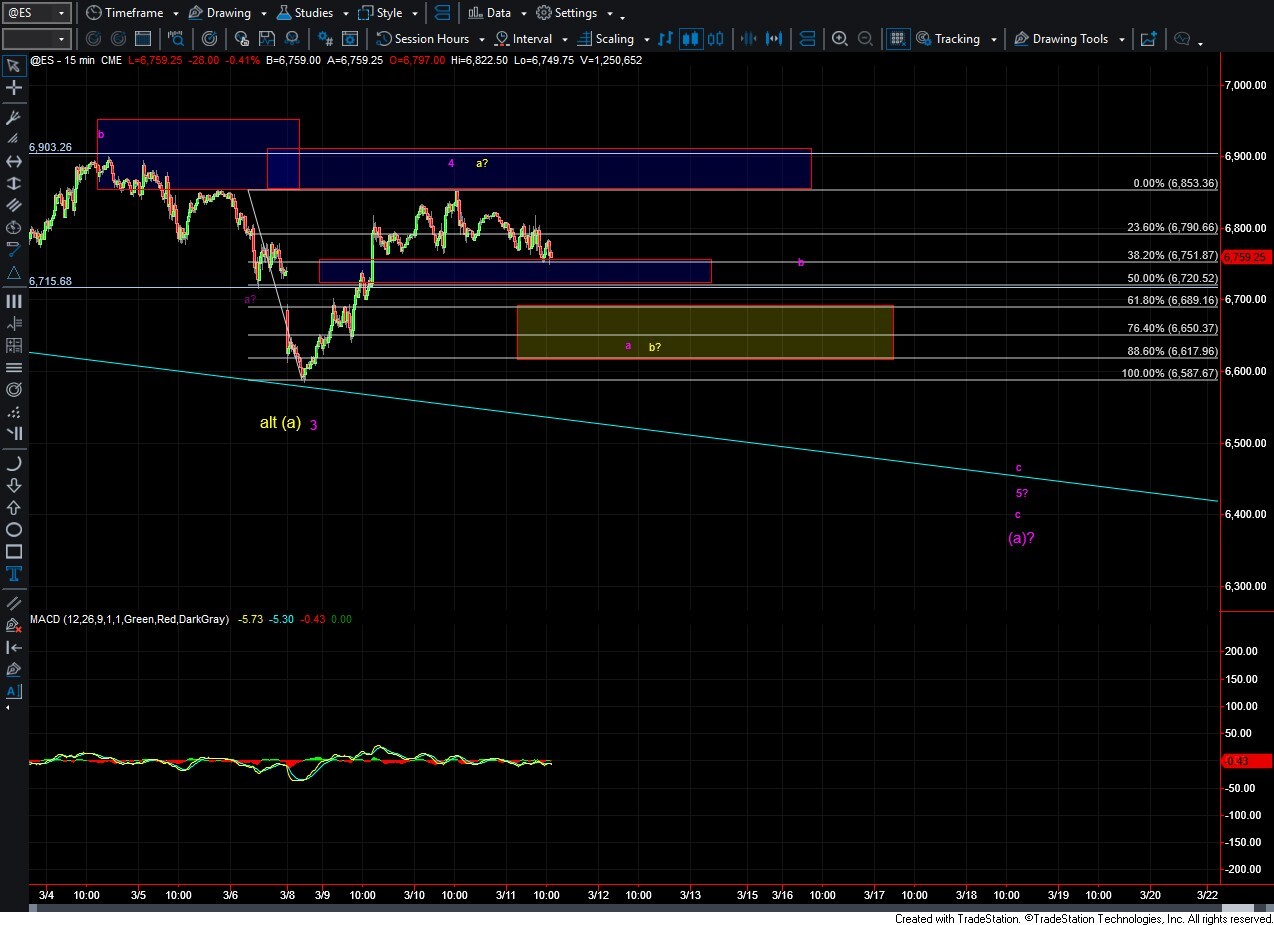Pick the rectangle drawing tool
The height and width of the screenshot is (925, 1274).
(x=14, y=551)
